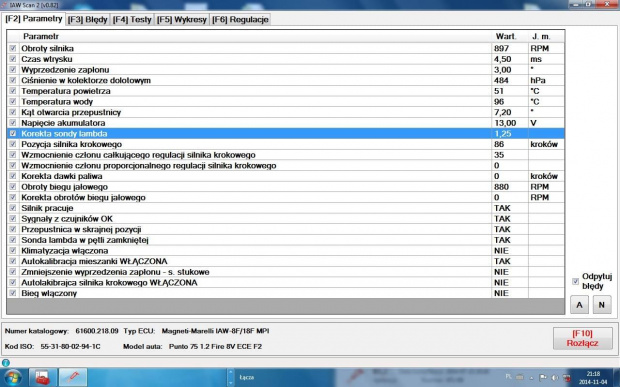Image resolution: width=620 pixels, height=387 pixels.
Task: Switch to the [F3] Błędy tab
Action: (x=88, y=19)
